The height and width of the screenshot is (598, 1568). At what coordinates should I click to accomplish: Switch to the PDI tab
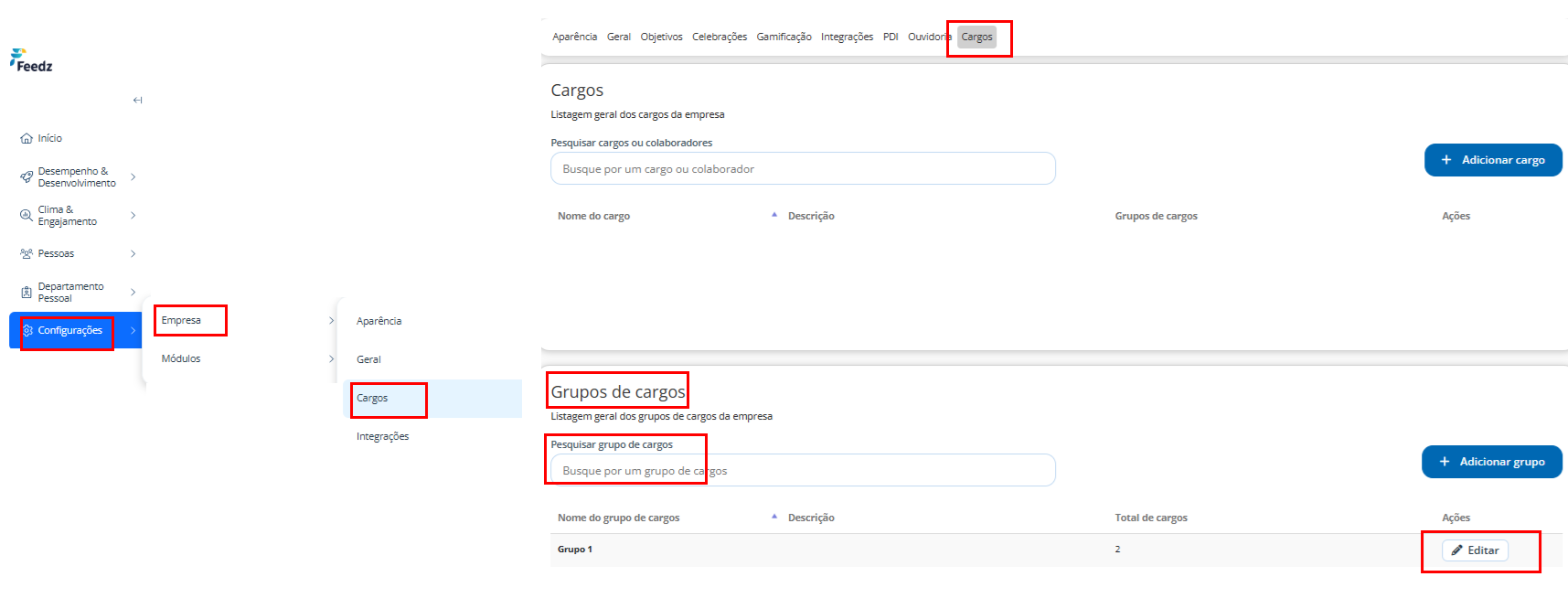pyautogui.click(x=891, y=37)
